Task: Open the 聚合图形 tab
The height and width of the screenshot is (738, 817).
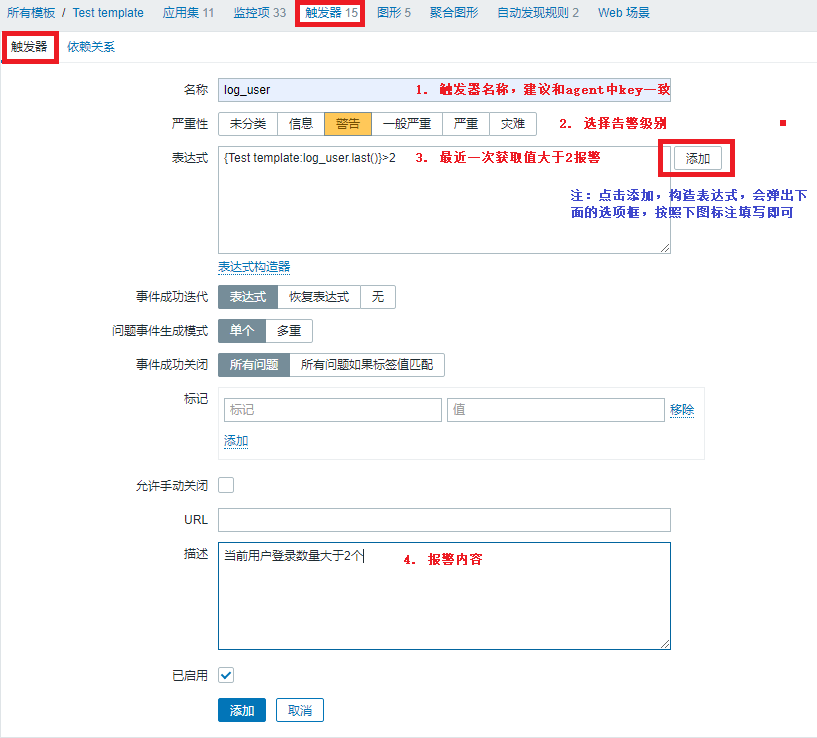Action: click(x=454, y=13)
